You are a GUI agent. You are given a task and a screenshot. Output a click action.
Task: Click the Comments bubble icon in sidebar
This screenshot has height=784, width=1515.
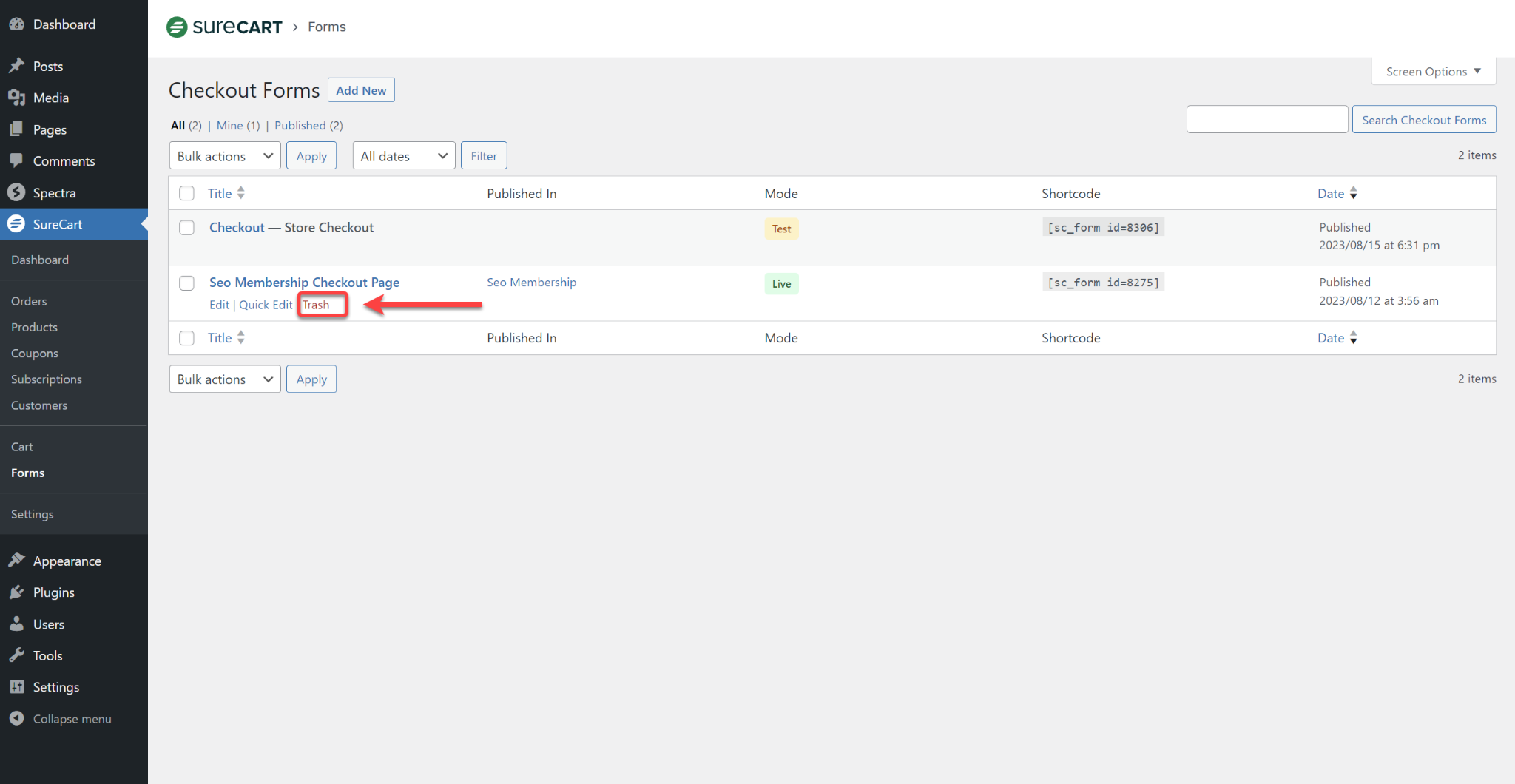click(16, 160)
